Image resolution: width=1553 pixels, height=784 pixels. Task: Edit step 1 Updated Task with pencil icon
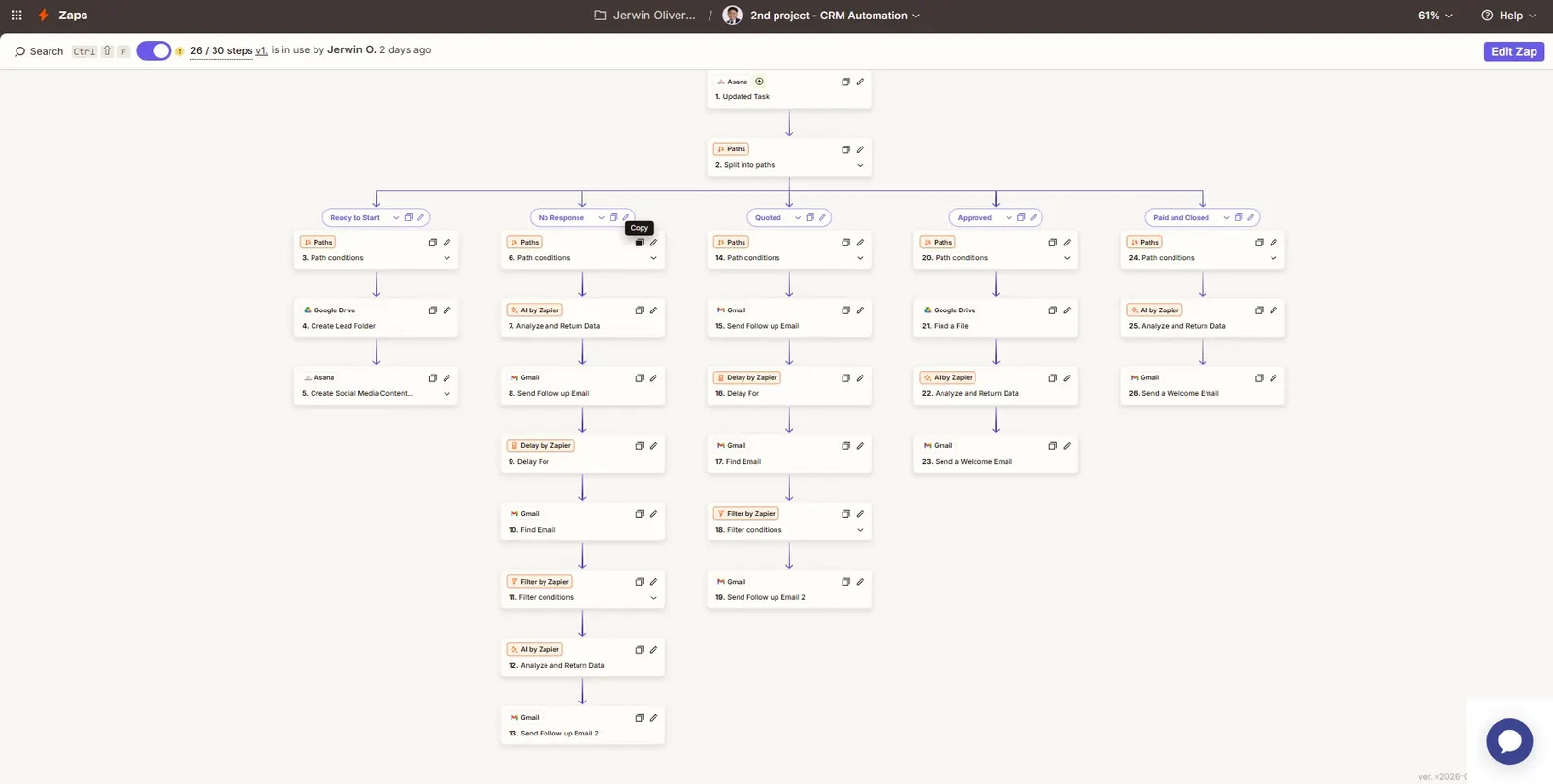[x=860, y=82]
